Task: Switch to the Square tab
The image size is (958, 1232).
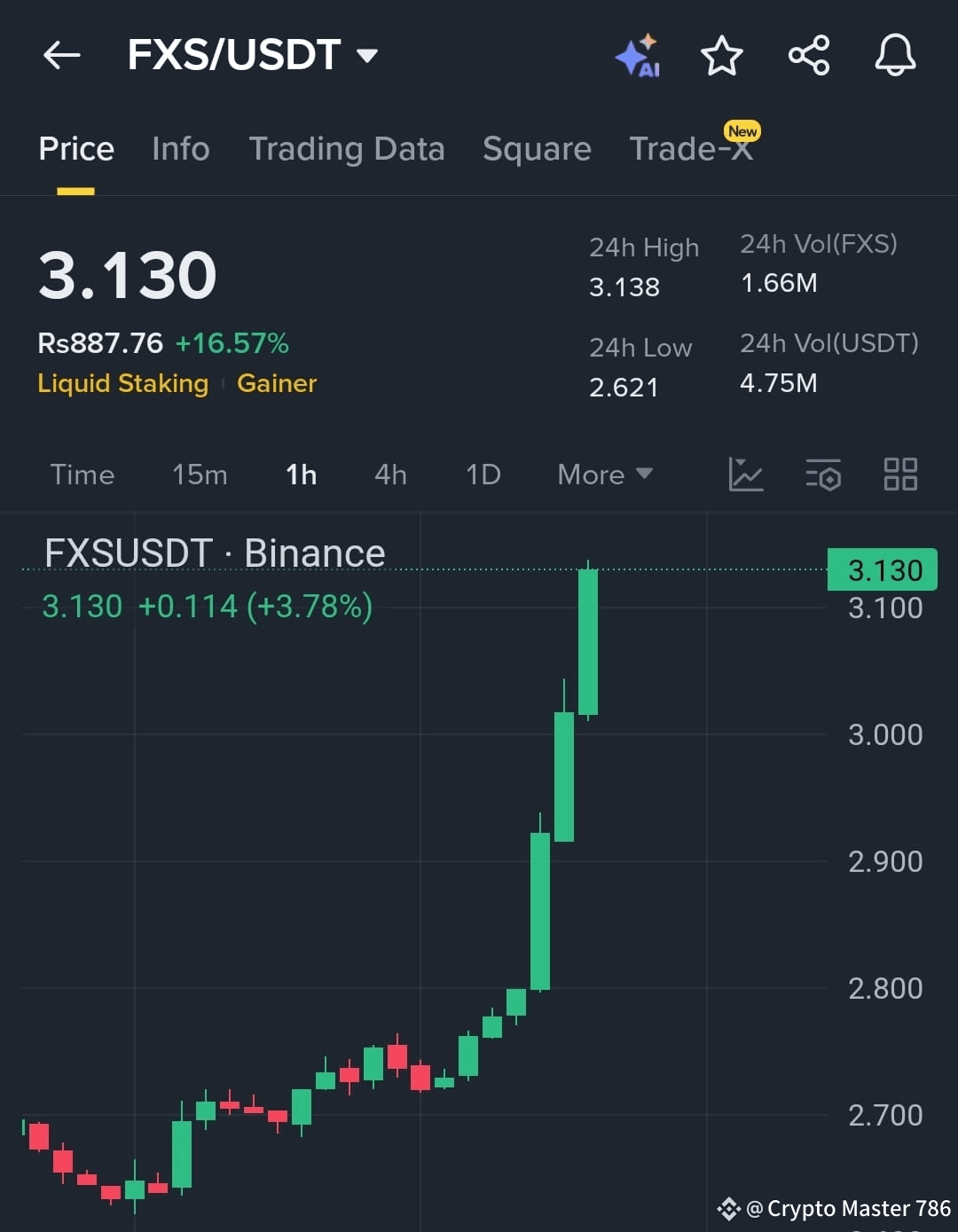Action: tap(537, 149)
